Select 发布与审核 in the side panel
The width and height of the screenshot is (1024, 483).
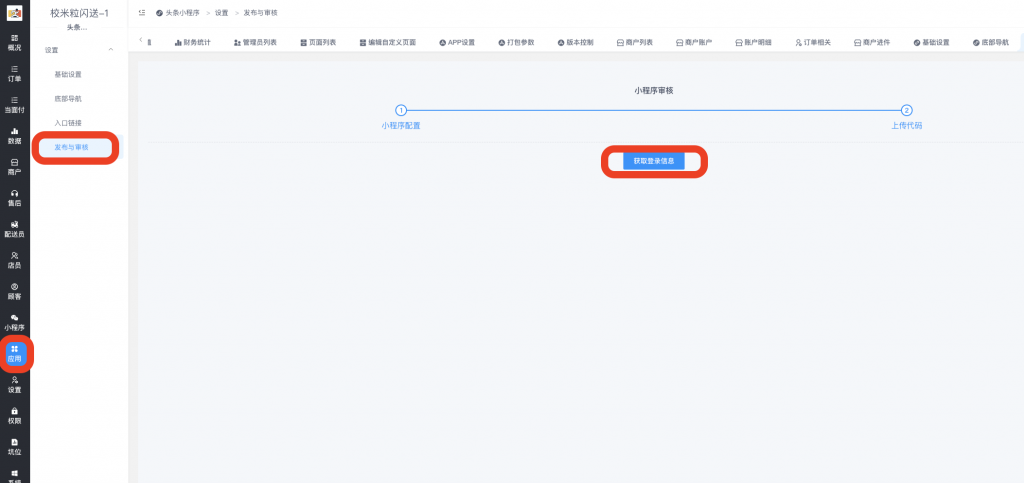pos(71,148)
